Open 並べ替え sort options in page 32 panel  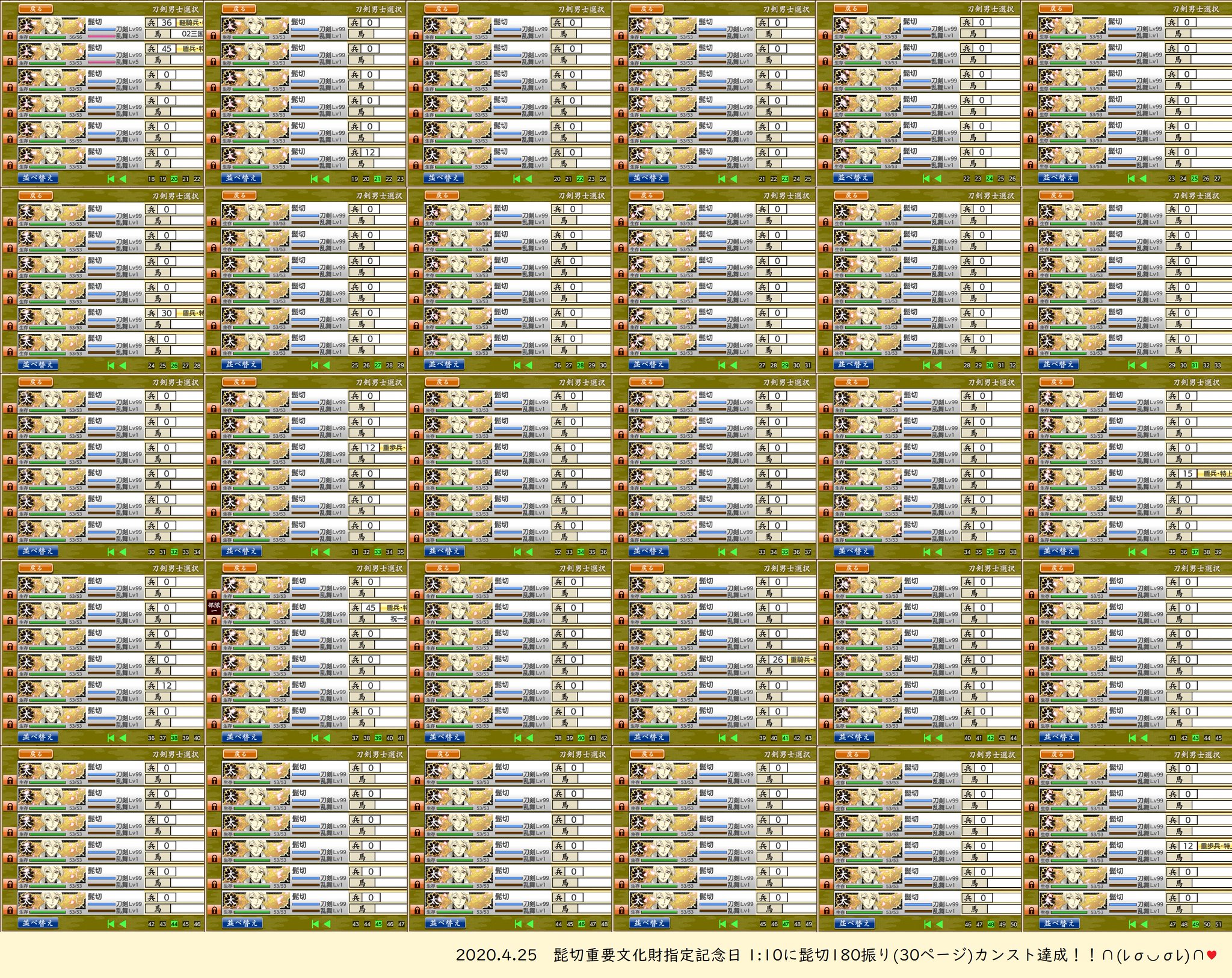[38, 551]
